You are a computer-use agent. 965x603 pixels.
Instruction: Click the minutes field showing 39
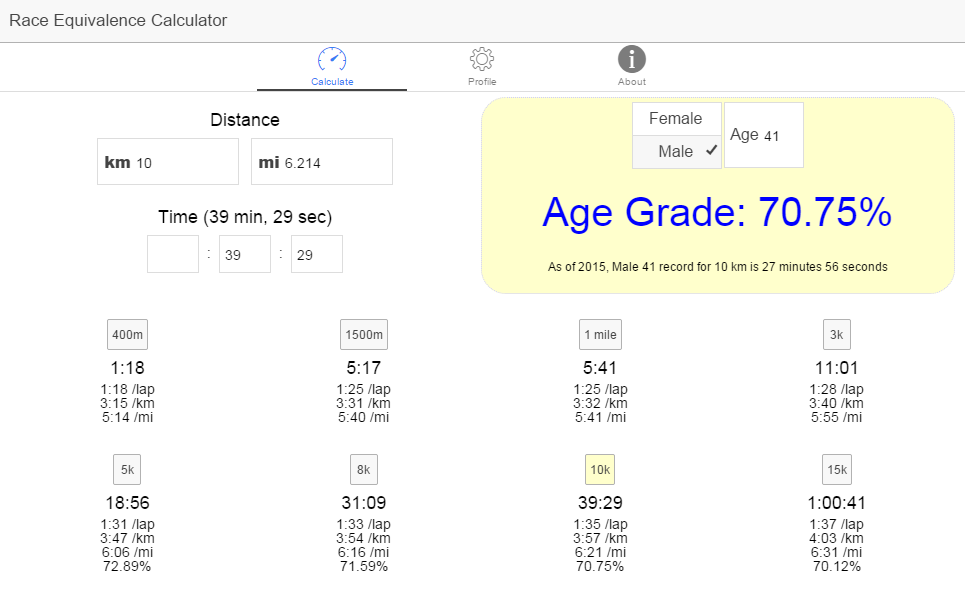(245, 254)
